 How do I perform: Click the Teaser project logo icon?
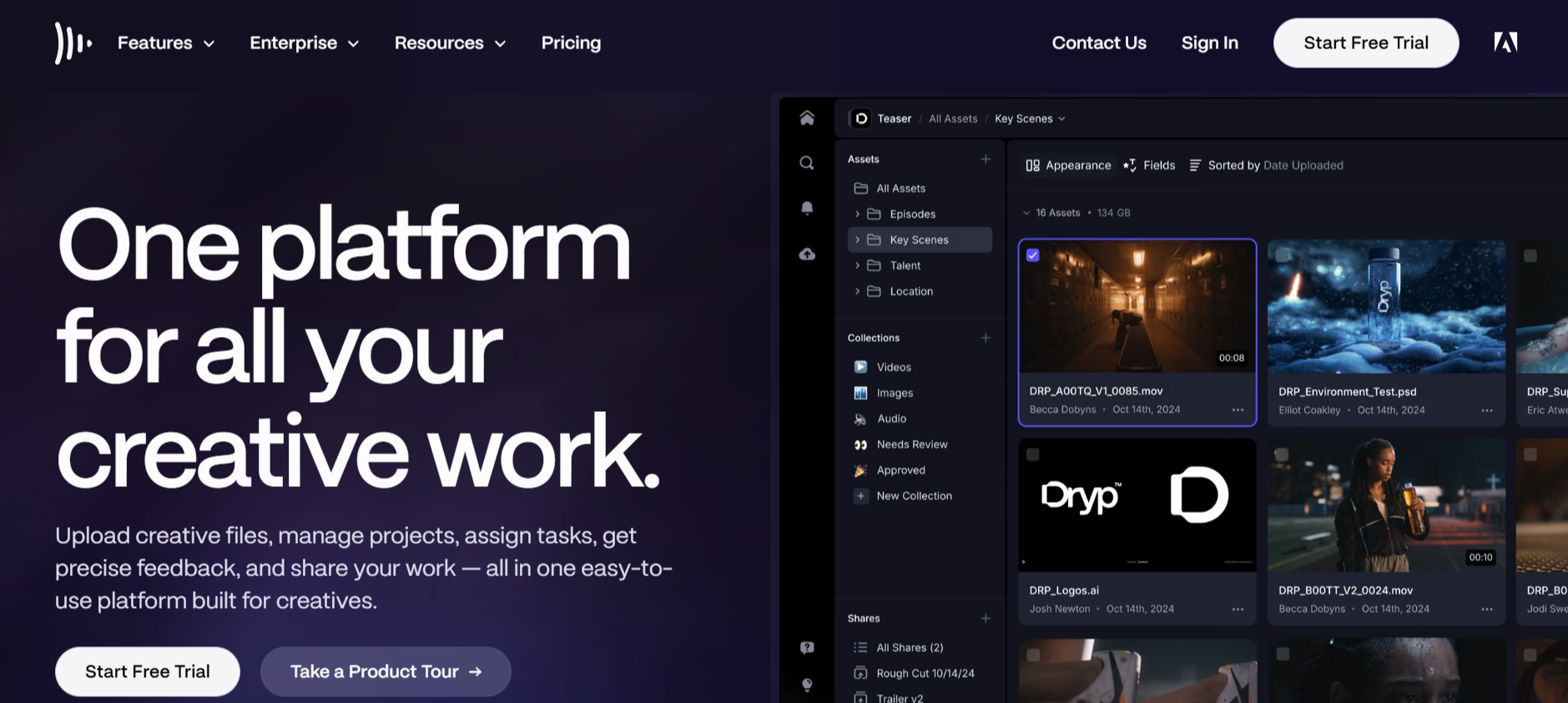(x=861, y=118)
